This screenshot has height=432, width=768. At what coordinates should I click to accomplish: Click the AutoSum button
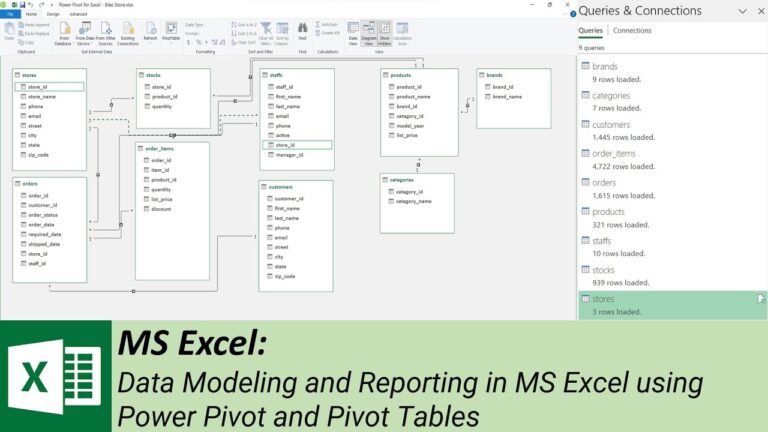click(x=327, y=24)
